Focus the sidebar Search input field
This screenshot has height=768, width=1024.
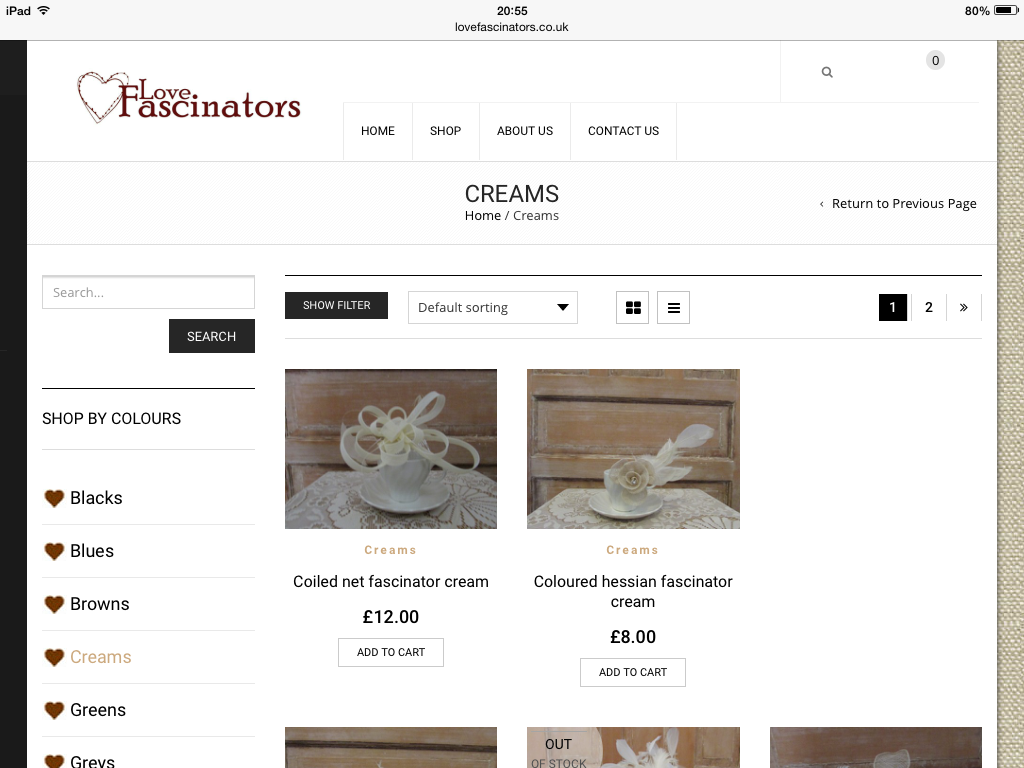pyautogui.click(x=148, y=292)
